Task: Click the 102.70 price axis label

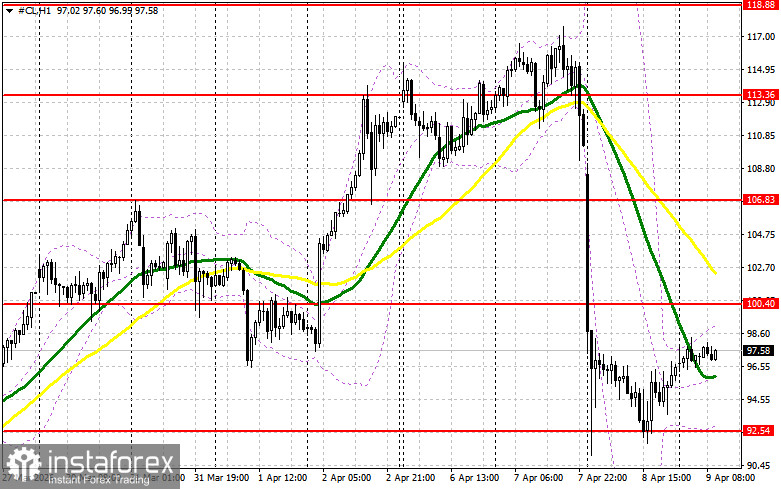Action: [x=761, y=267]
